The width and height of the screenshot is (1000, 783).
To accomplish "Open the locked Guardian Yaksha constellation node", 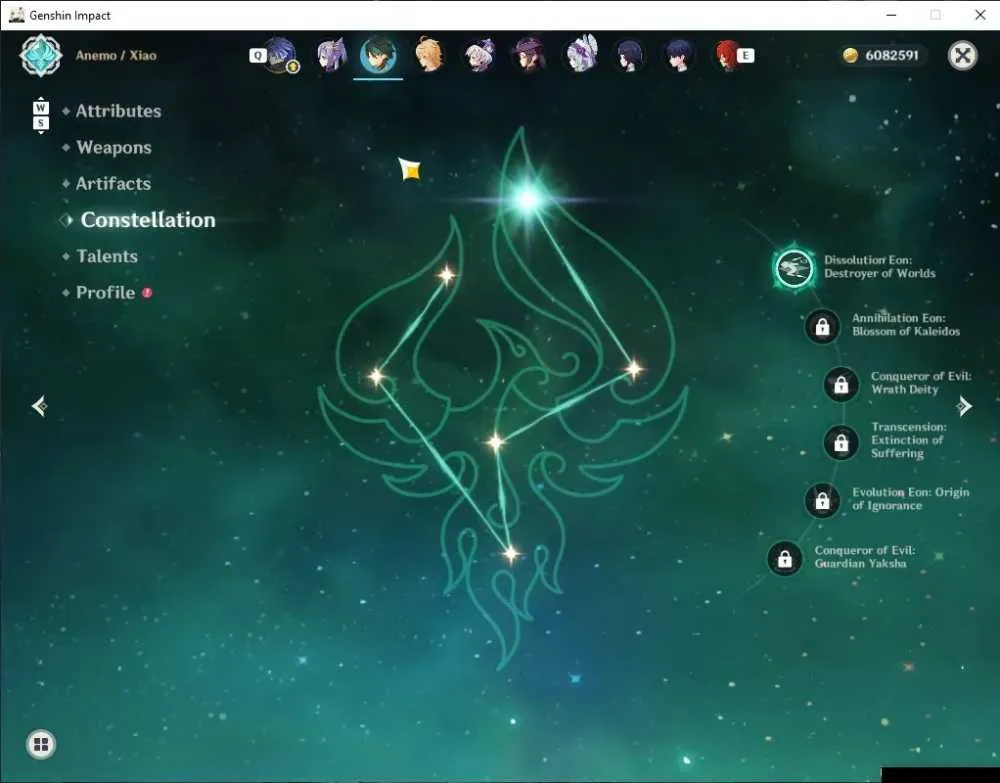I will tap(785, 559).
